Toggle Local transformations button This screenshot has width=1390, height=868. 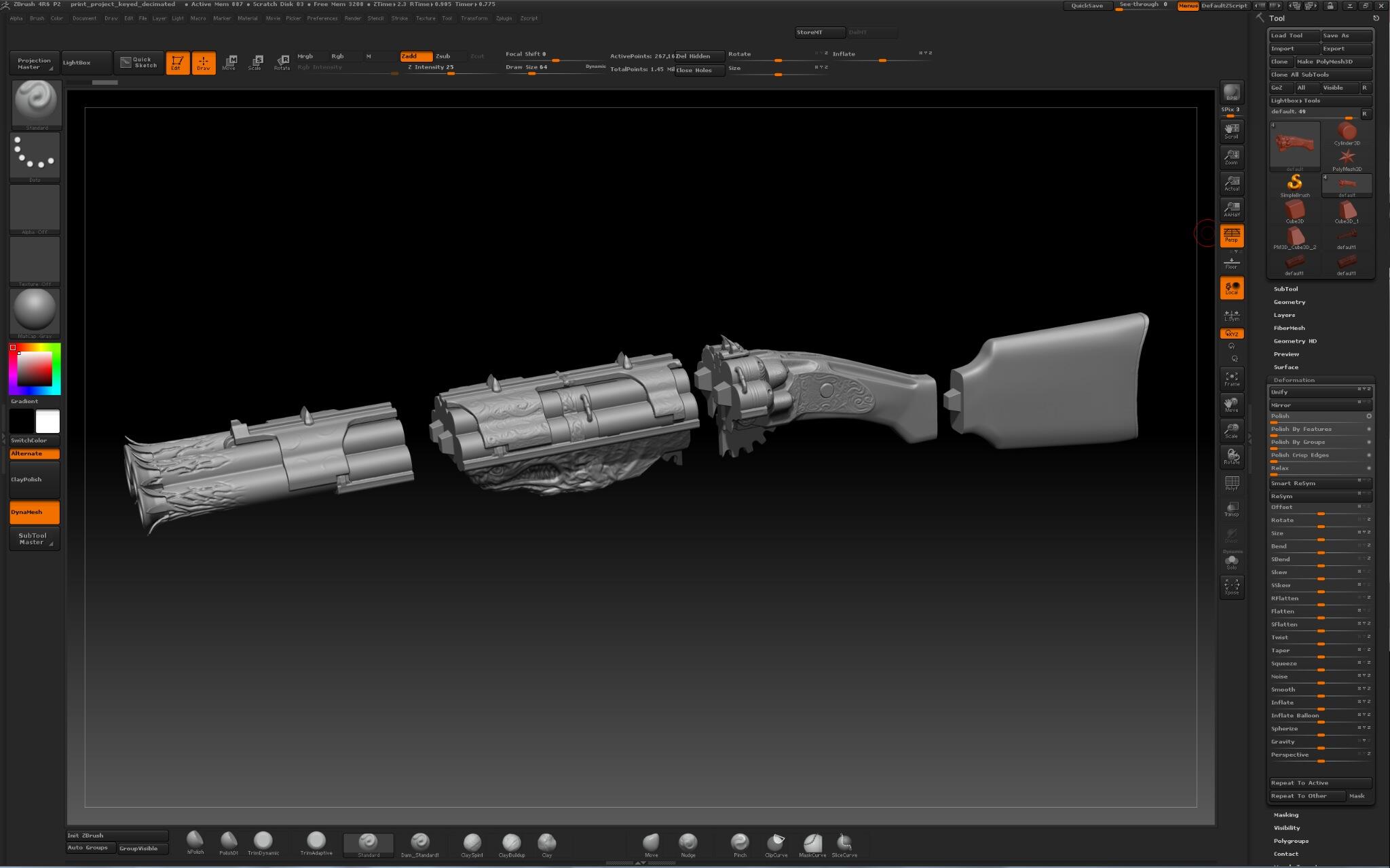point(1232,288)
